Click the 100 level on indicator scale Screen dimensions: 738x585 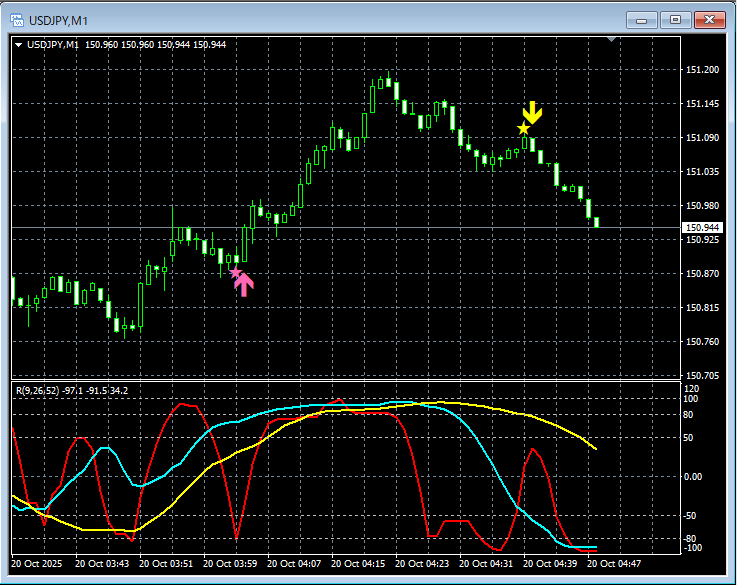[690, 399]
